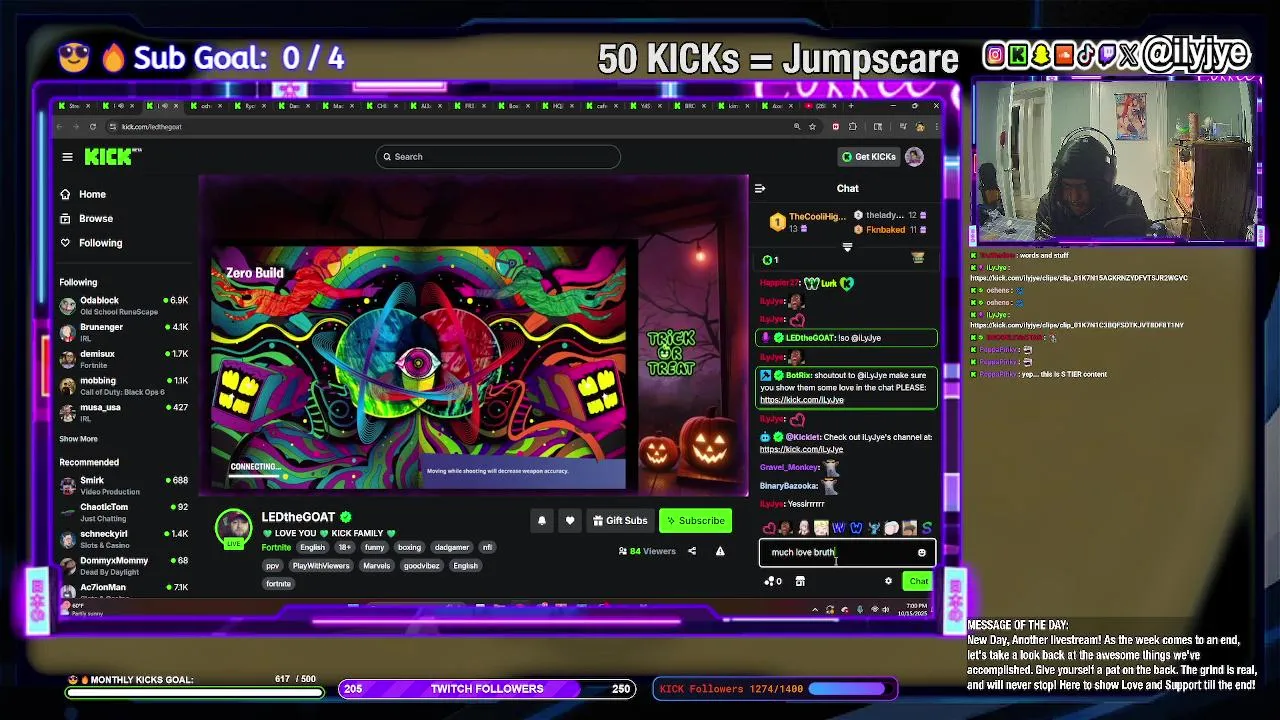Screen dimensions: 1280x720
Task: Click the funny tag
Action: pos(374,547)
